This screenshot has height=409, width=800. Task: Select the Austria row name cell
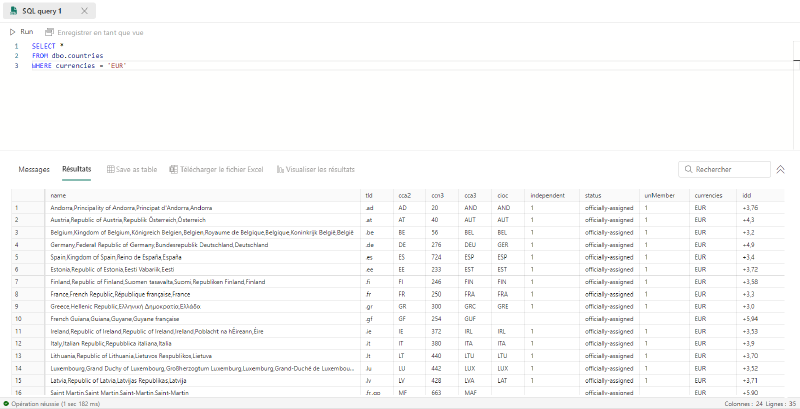click(x=204, y=220)
